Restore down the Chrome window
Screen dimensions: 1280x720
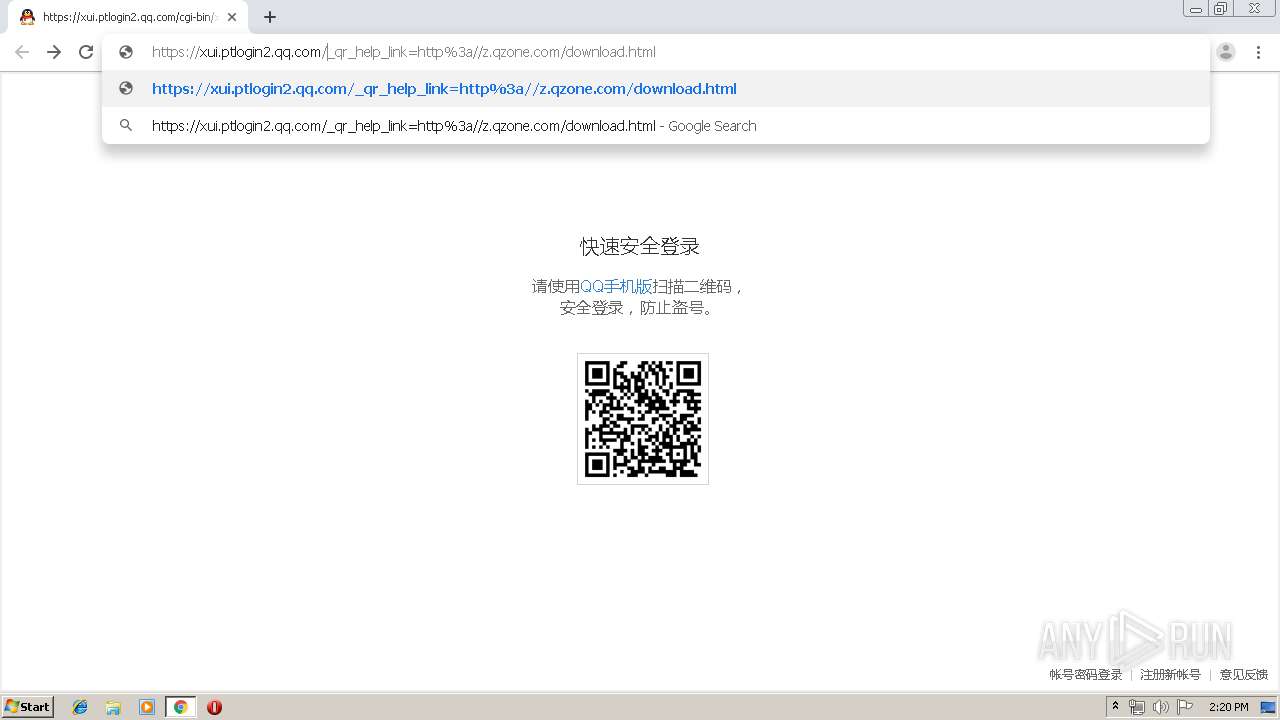[x=1221, y=8]
